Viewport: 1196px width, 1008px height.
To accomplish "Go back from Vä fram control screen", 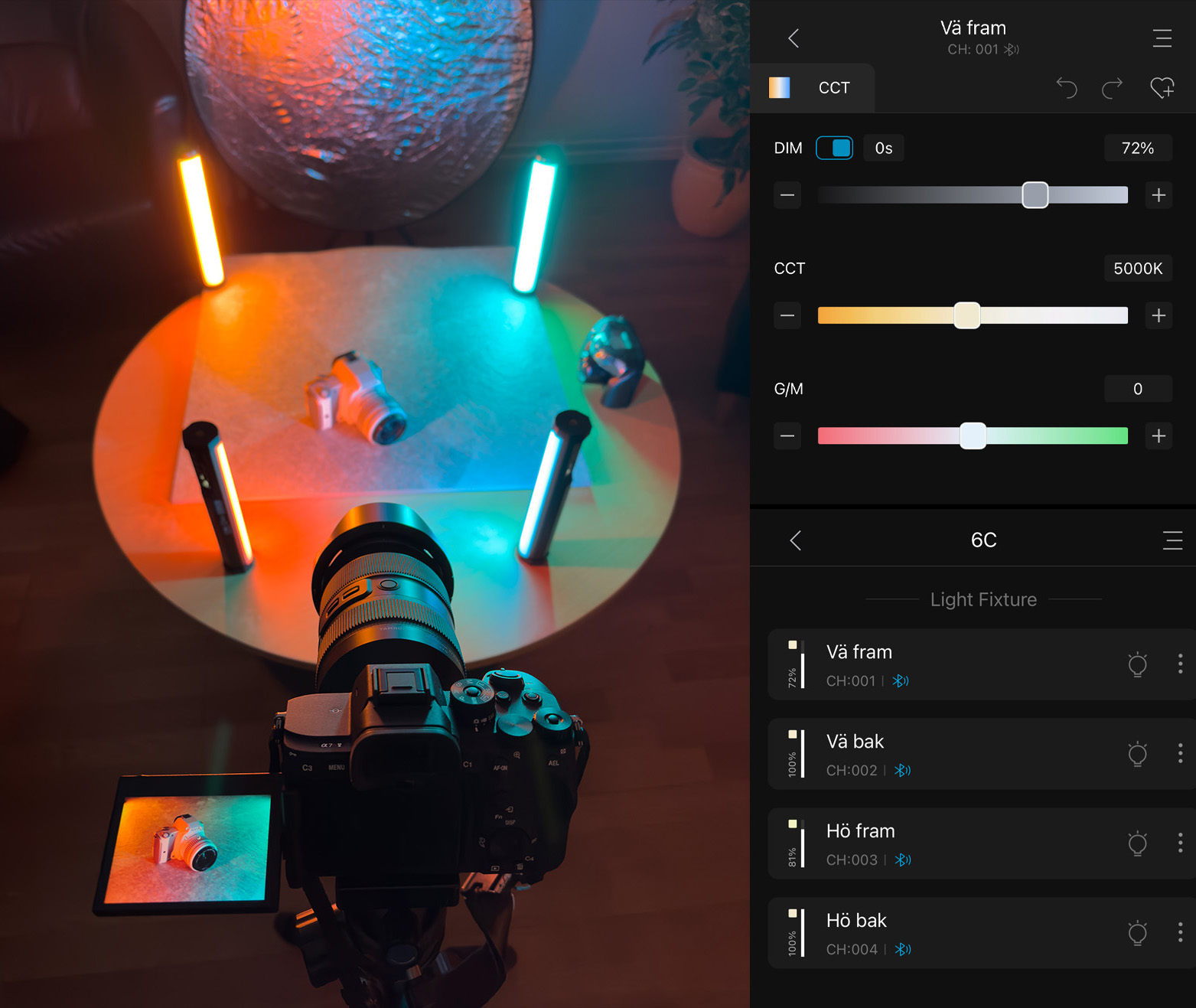I will click(794, 38).
